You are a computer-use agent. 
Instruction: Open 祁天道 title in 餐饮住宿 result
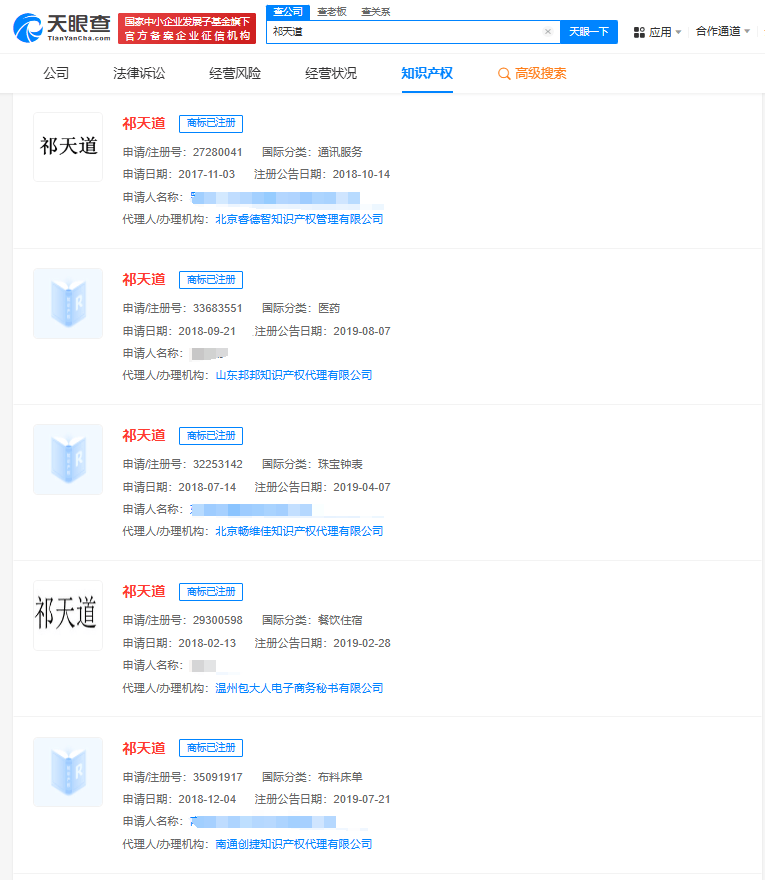point(144,592)
